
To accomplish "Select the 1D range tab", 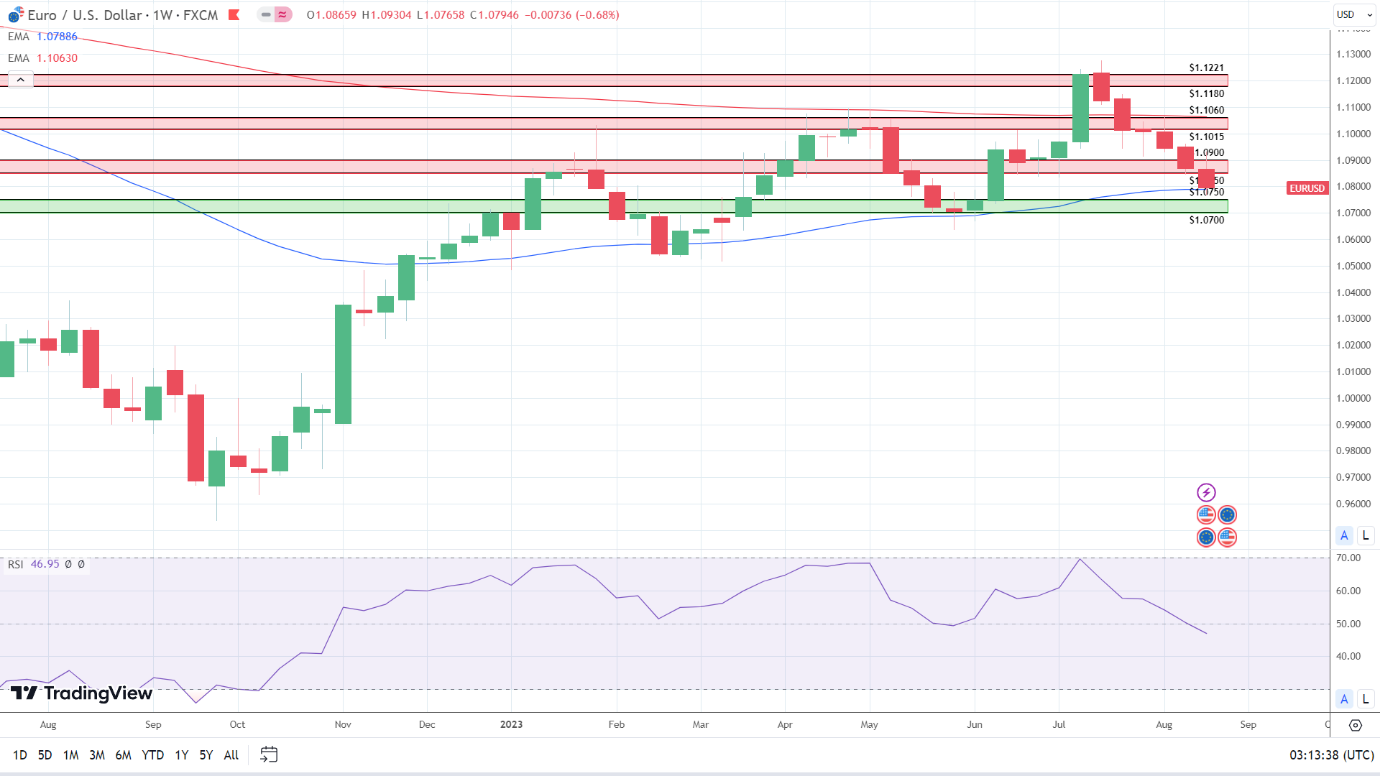I will click(x=20, y=755).
